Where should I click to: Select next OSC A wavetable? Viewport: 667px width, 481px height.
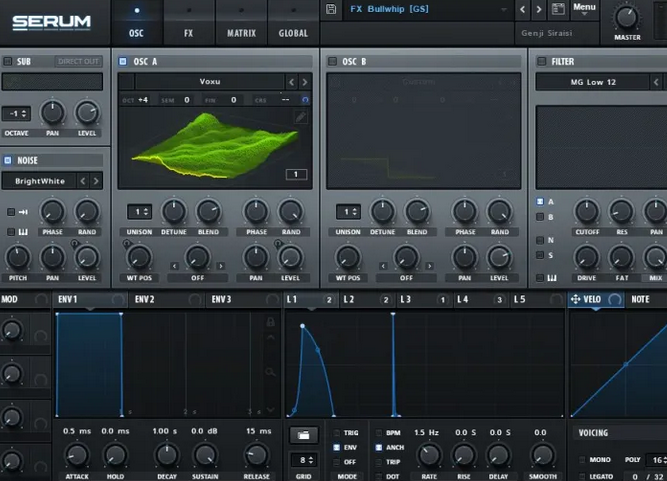click(305, 82)
